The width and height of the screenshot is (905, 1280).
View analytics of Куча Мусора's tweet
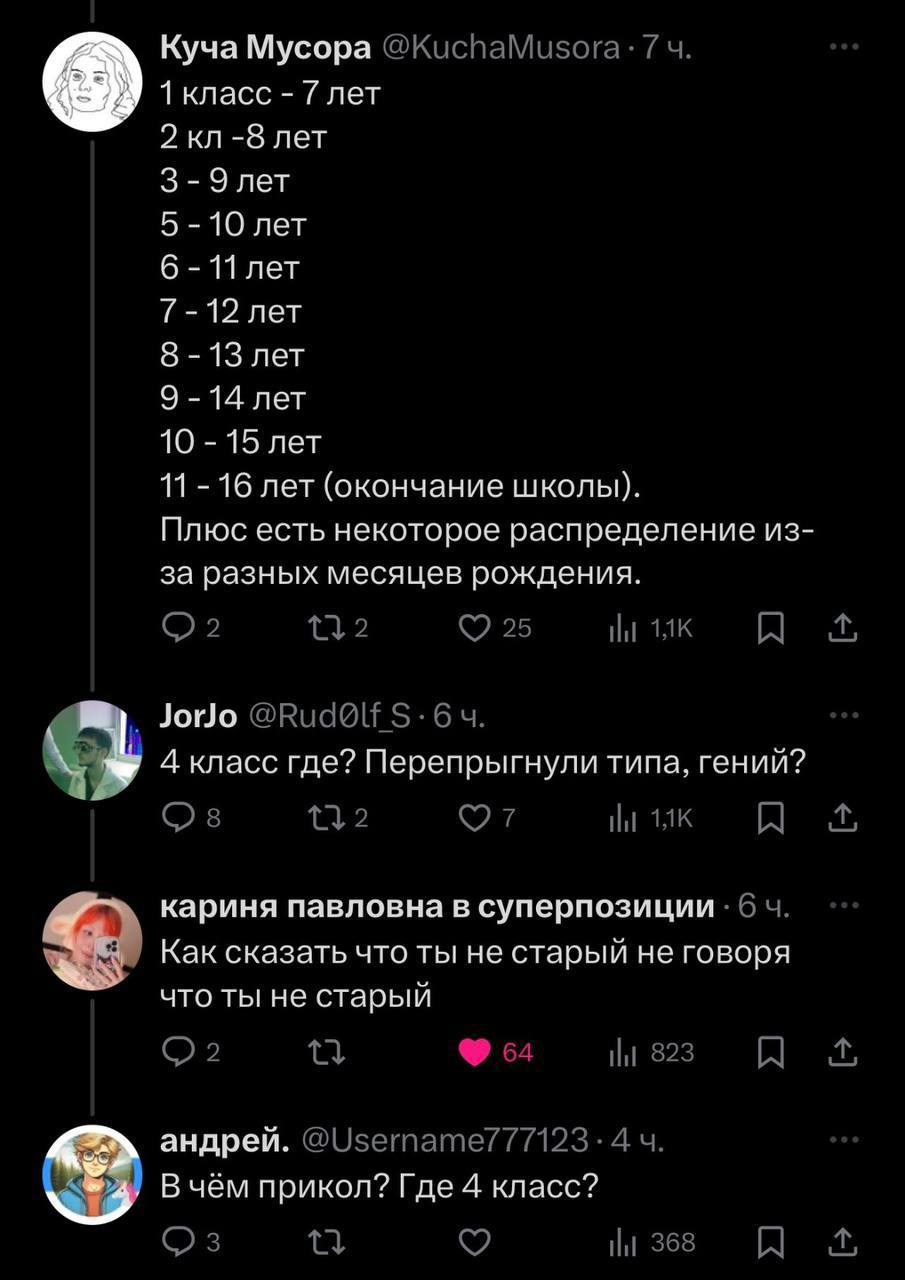click(x=623, y=628)
